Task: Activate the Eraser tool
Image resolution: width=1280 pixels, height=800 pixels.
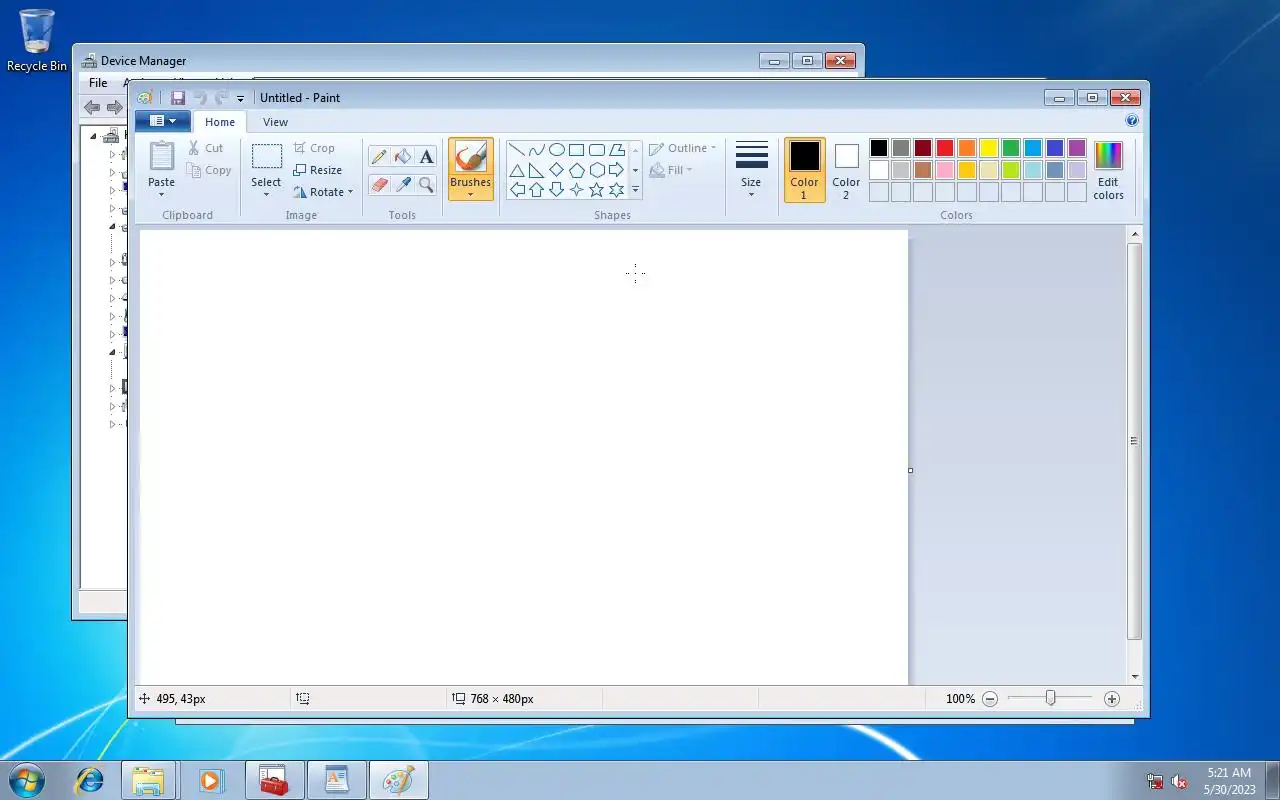Action: click(x=379, y=184)
